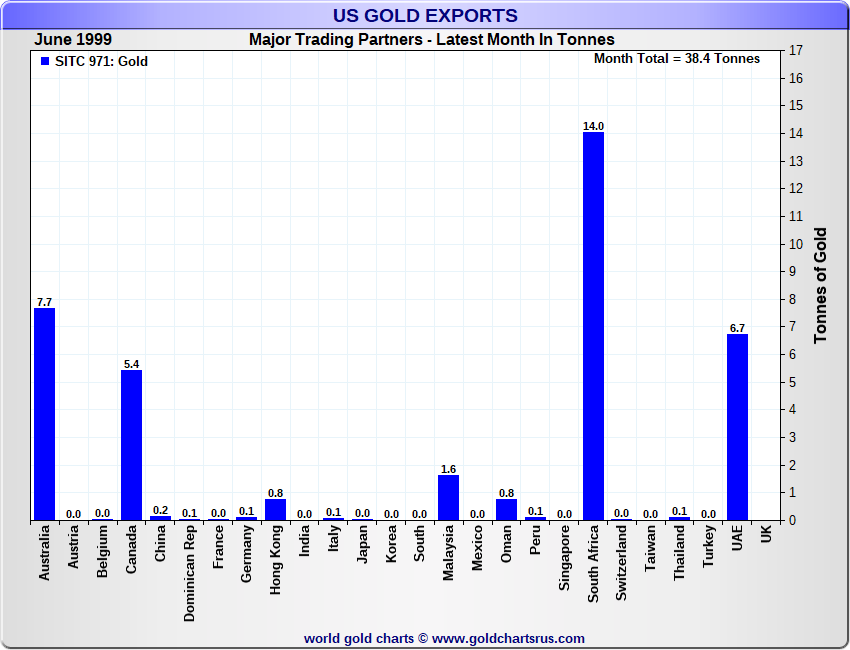Click the 0.8 value above Oman
Image resolution: width=850 pixels, height=650 pixels.
point(506,493)
